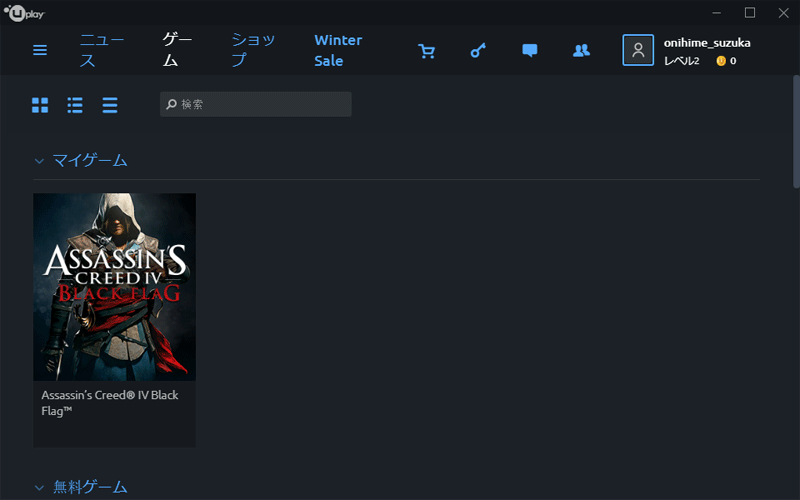Close the Uplay window
The height and width of the screenshot is (500, 800).
point(783,13)
